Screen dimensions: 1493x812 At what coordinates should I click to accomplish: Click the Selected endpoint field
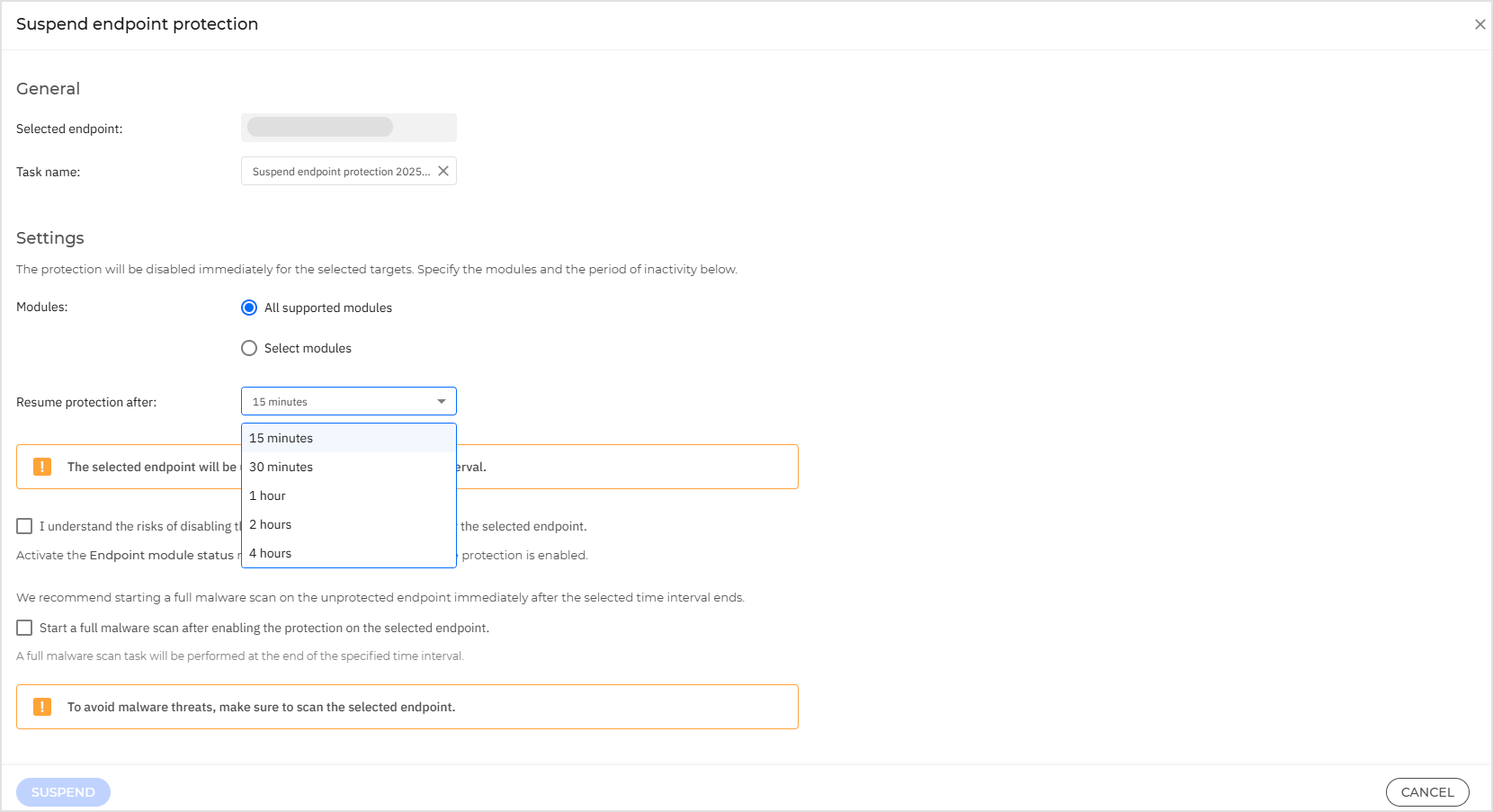click(348, 127)
